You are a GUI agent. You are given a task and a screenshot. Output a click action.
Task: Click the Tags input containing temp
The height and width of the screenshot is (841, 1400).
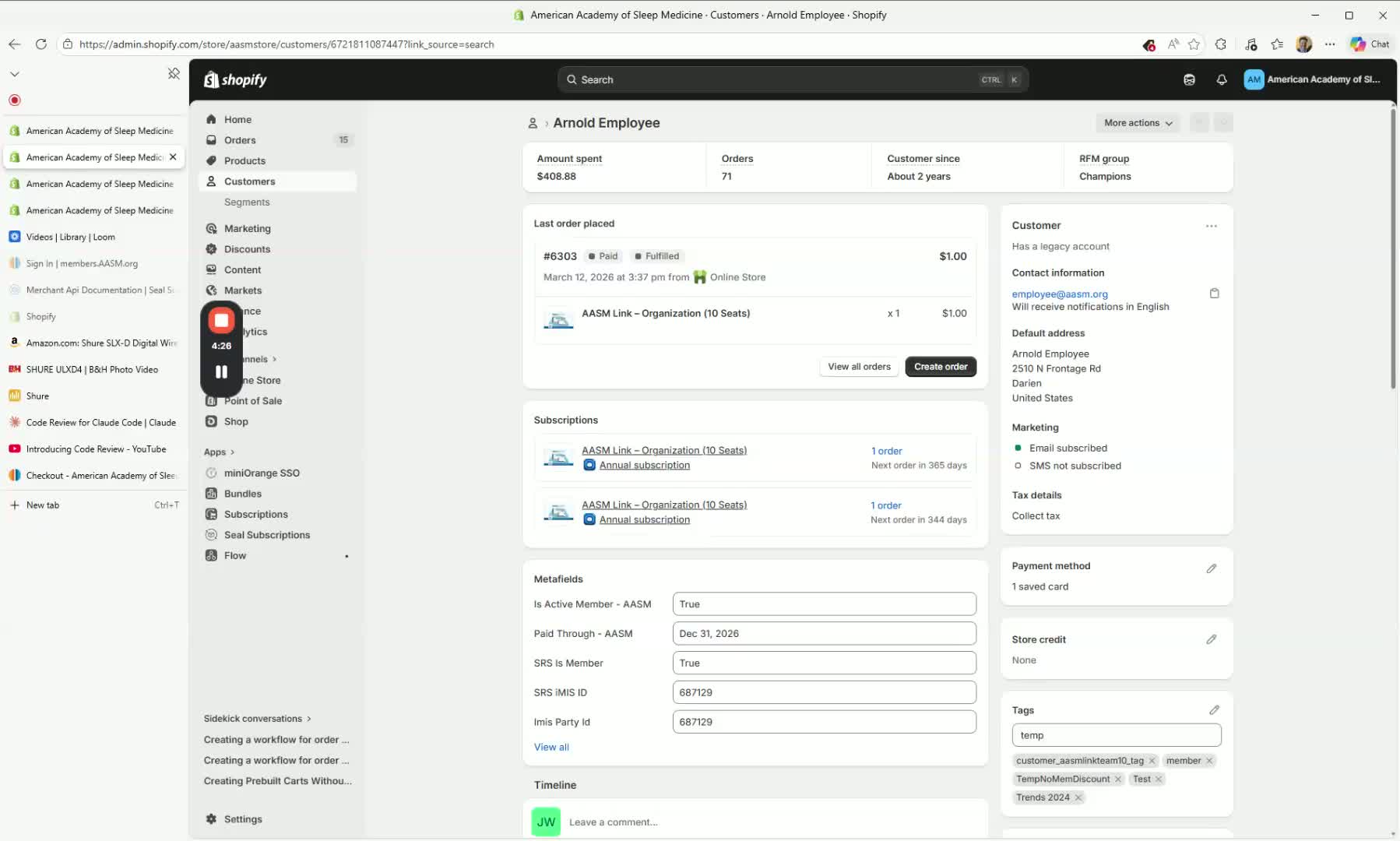coord(1116,735)
